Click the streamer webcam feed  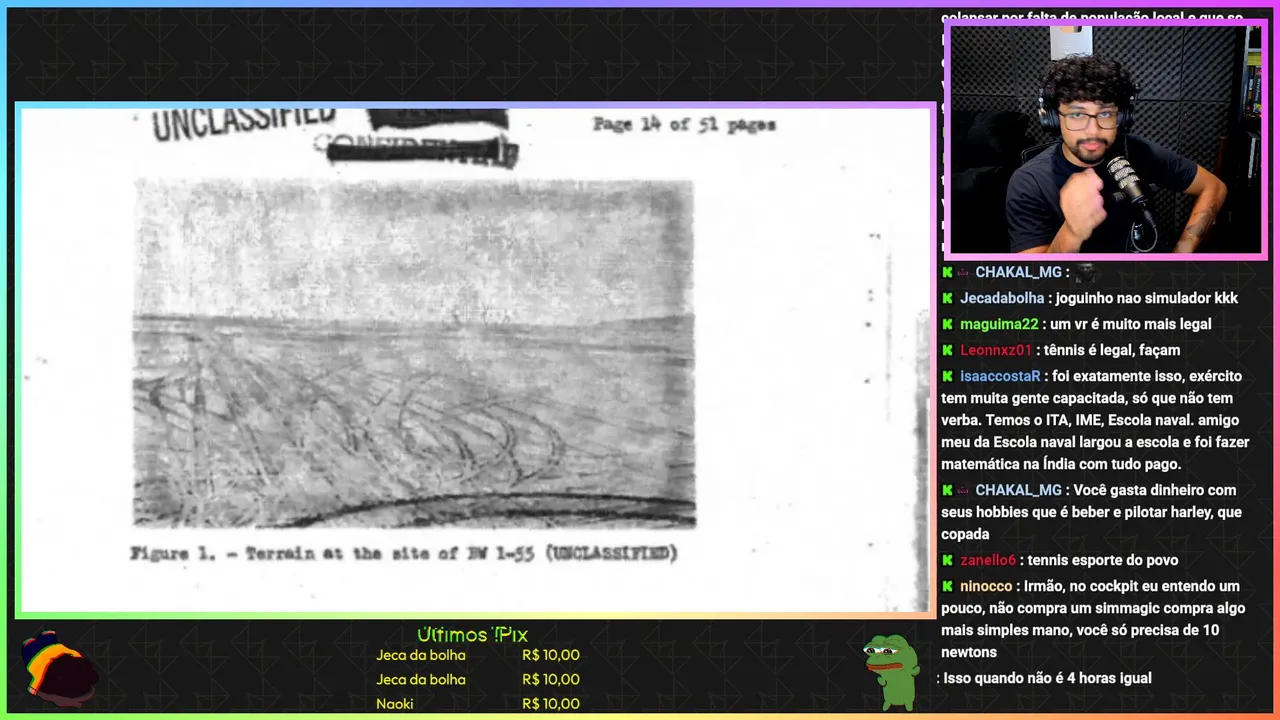[x=1105, y=140]
